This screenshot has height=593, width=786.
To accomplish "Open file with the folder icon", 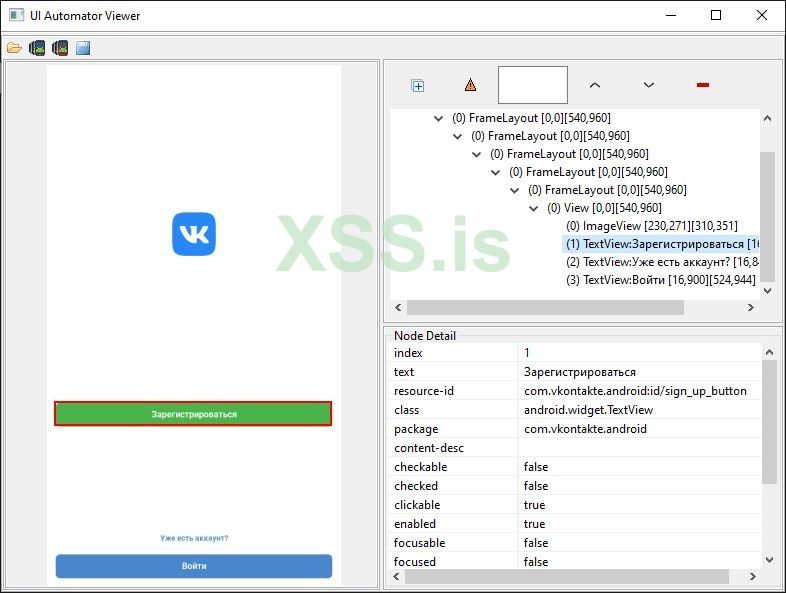I will pos(14,48).
